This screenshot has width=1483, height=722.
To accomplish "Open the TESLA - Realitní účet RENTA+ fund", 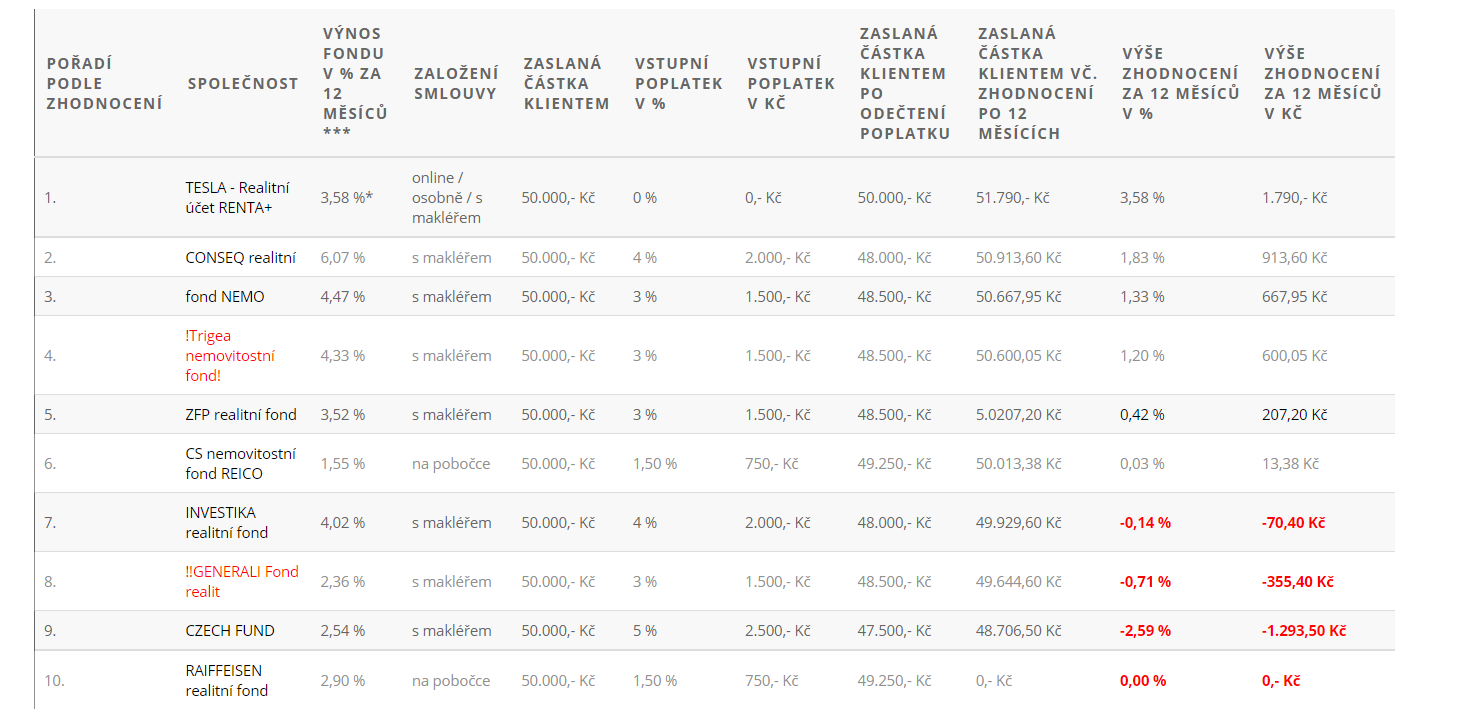I will (x=237, y=197).
